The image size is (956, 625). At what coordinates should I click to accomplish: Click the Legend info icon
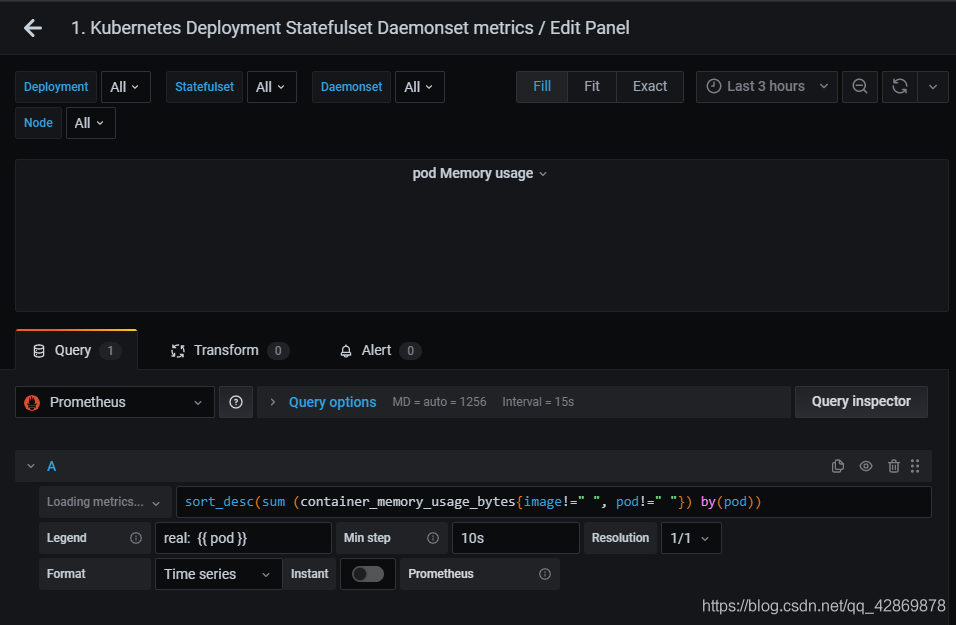136,538
